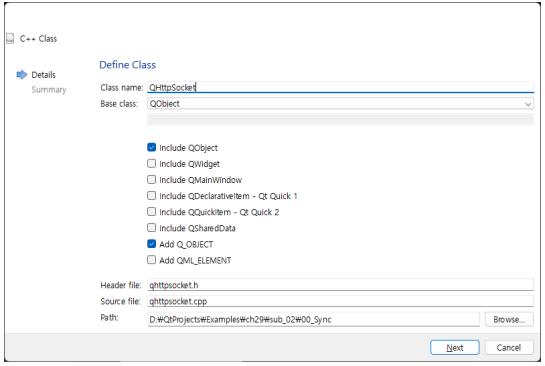
Task: Select the Details wizard step
Action: [x=43, y=75]
